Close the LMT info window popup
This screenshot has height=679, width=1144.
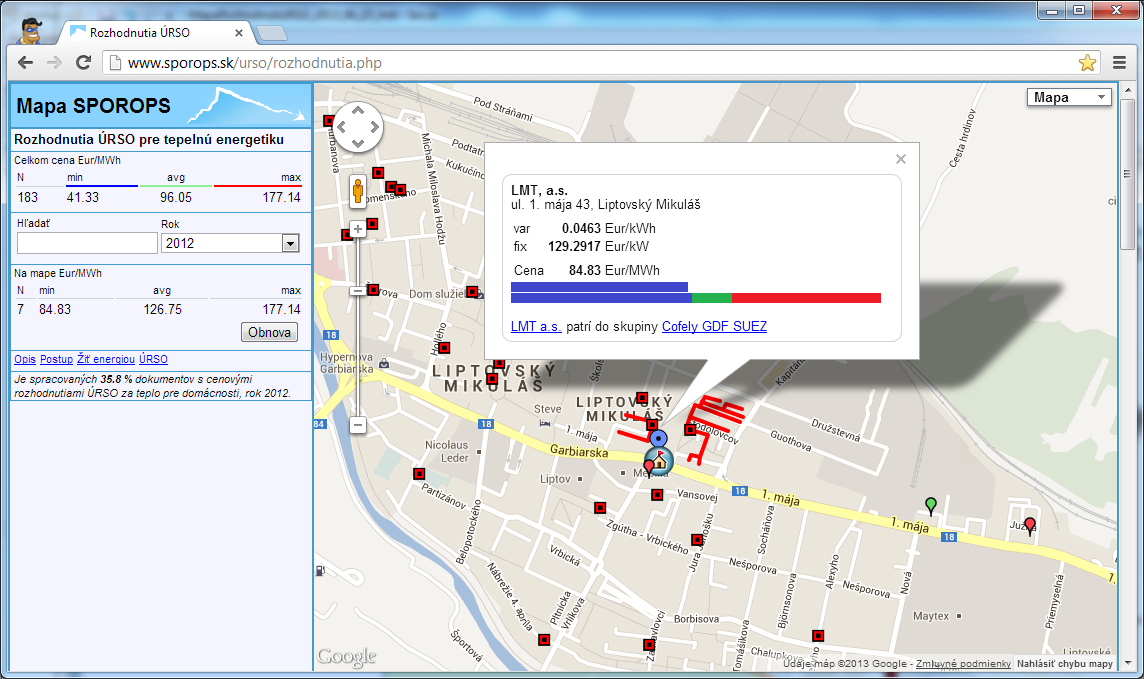pos(901,159)
